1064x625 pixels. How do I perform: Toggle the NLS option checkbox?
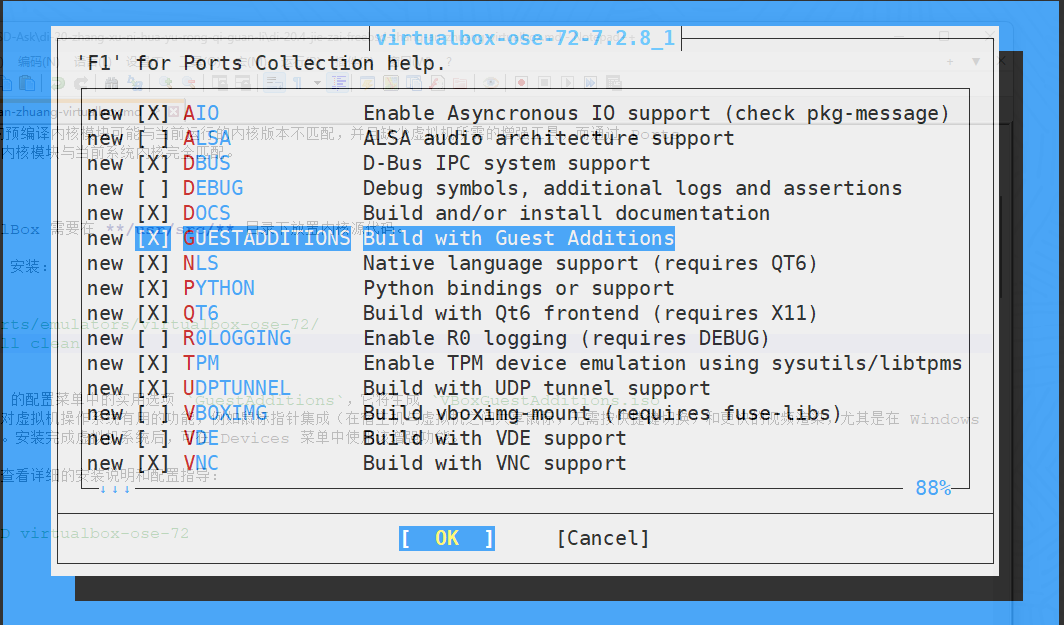(153, 263)
